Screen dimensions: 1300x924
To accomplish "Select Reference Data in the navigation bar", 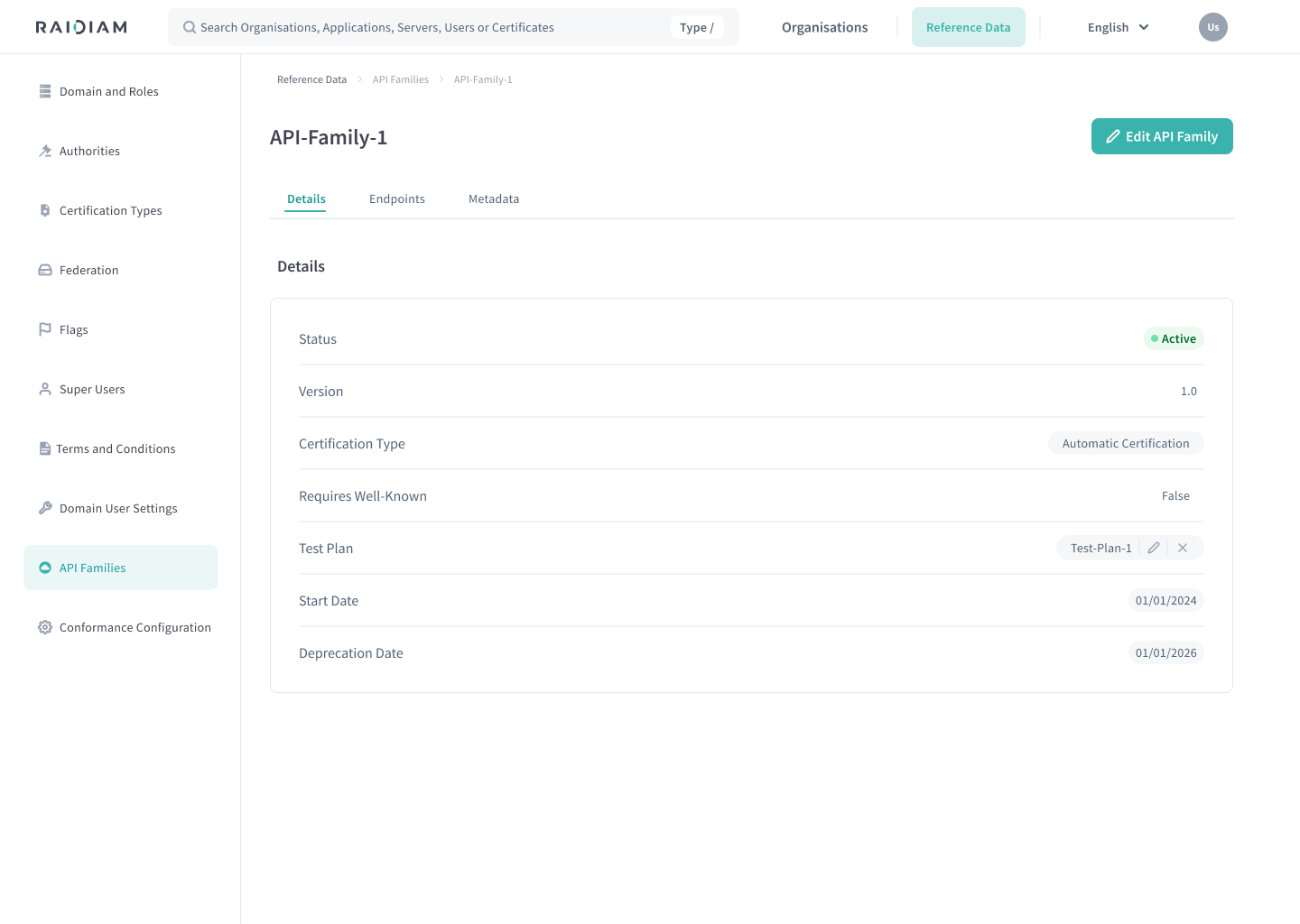I will pos(969,27).
